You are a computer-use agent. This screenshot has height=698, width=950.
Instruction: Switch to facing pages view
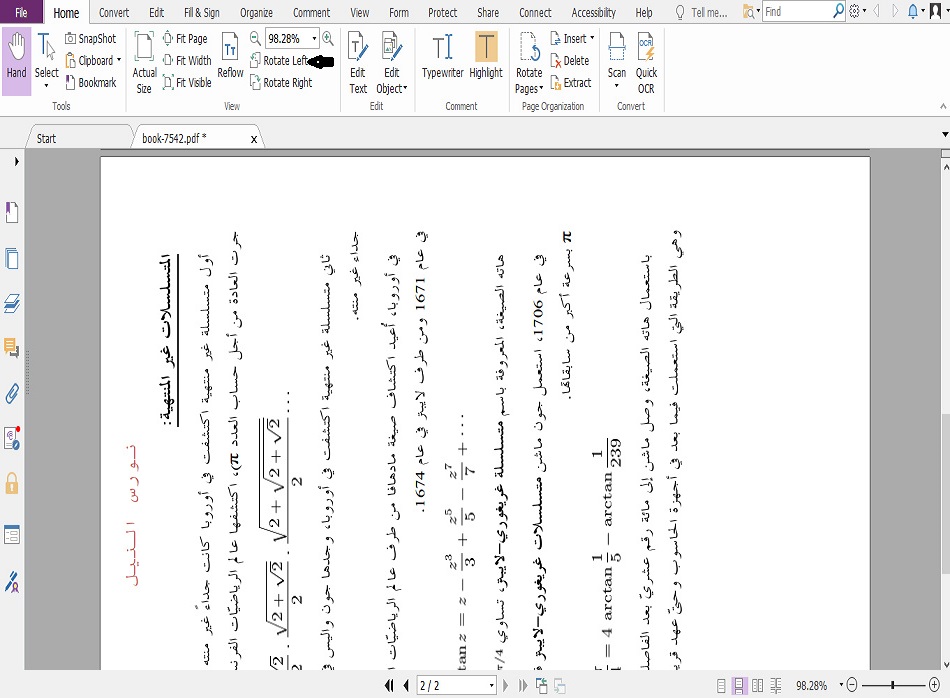pyautogui.click(x=759, y=686)
